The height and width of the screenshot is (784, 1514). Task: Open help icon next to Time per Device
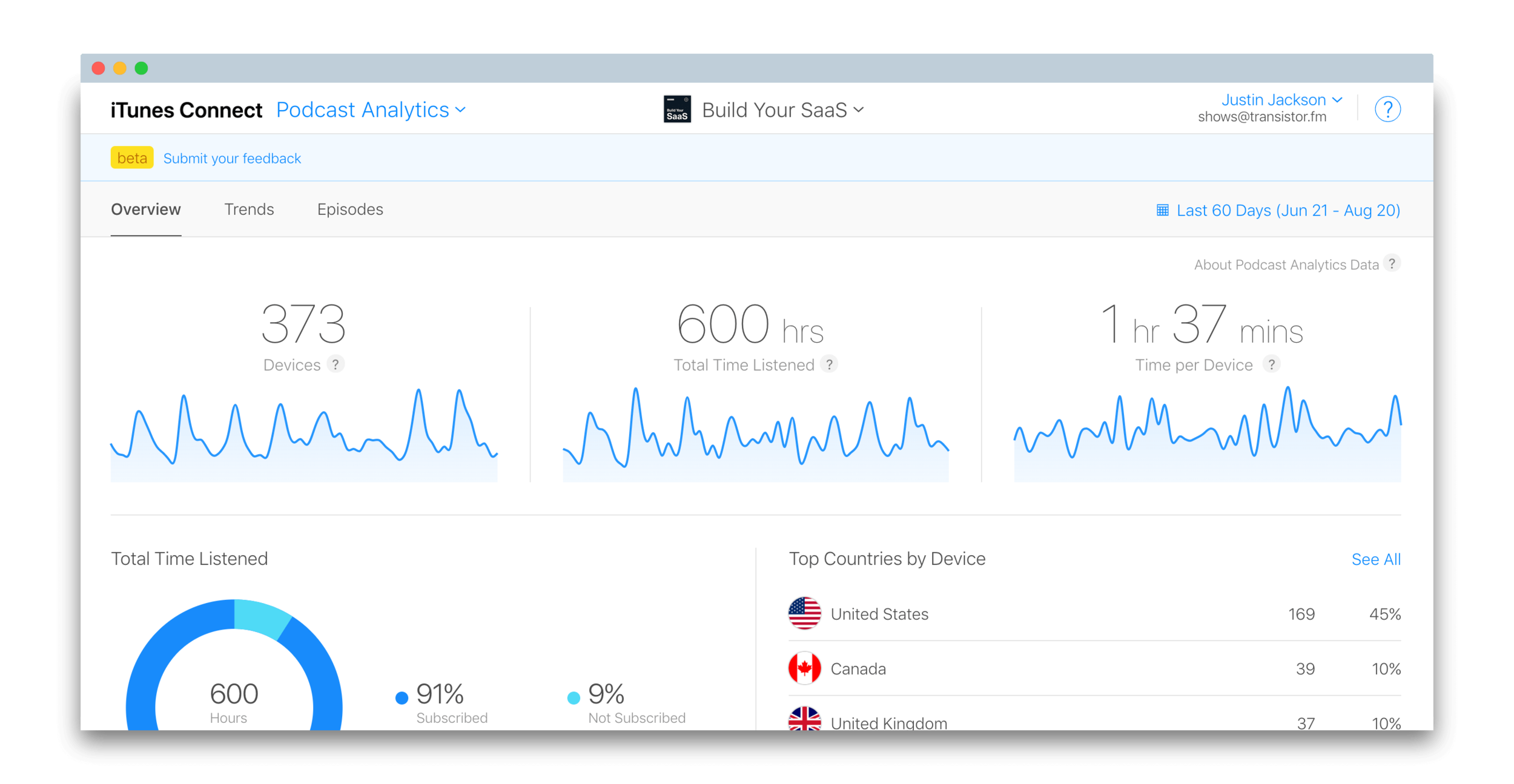pos(1271,364)
